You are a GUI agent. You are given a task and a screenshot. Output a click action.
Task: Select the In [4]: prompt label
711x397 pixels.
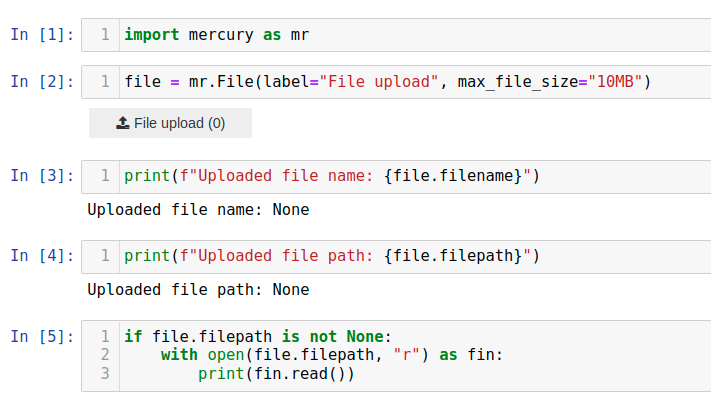(x=42, y=256)
